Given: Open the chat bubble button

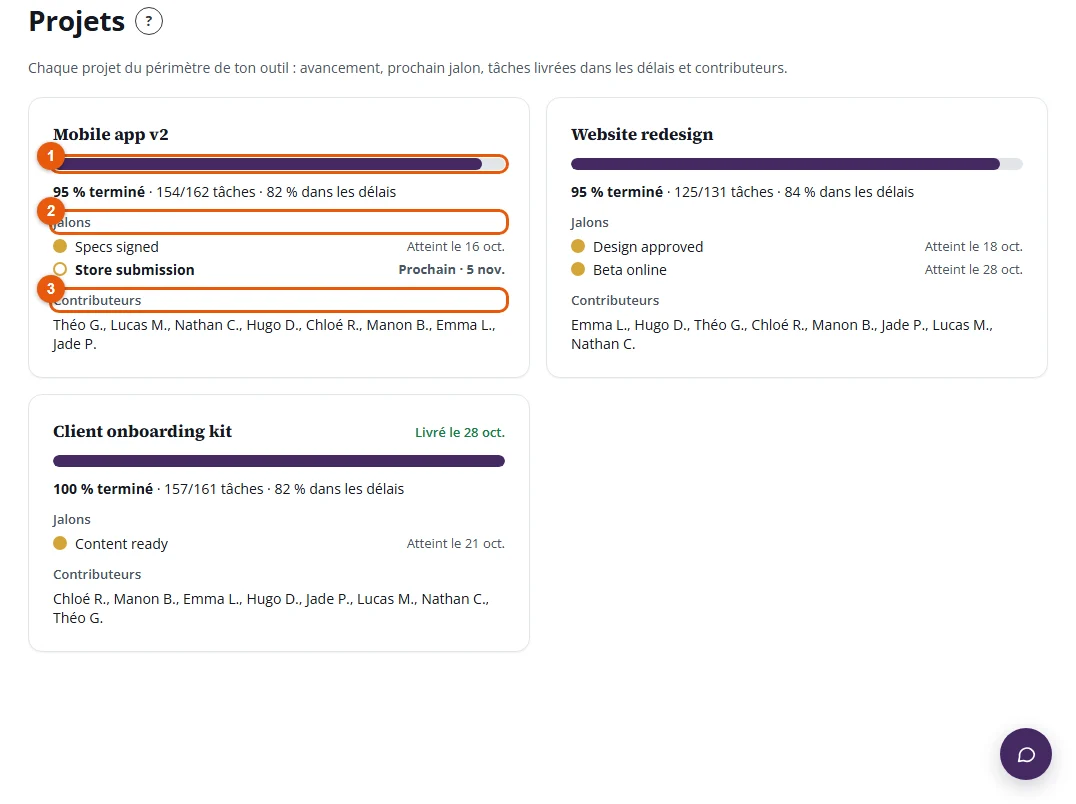Looking at the screenshot, I should tap(1025, 754).
